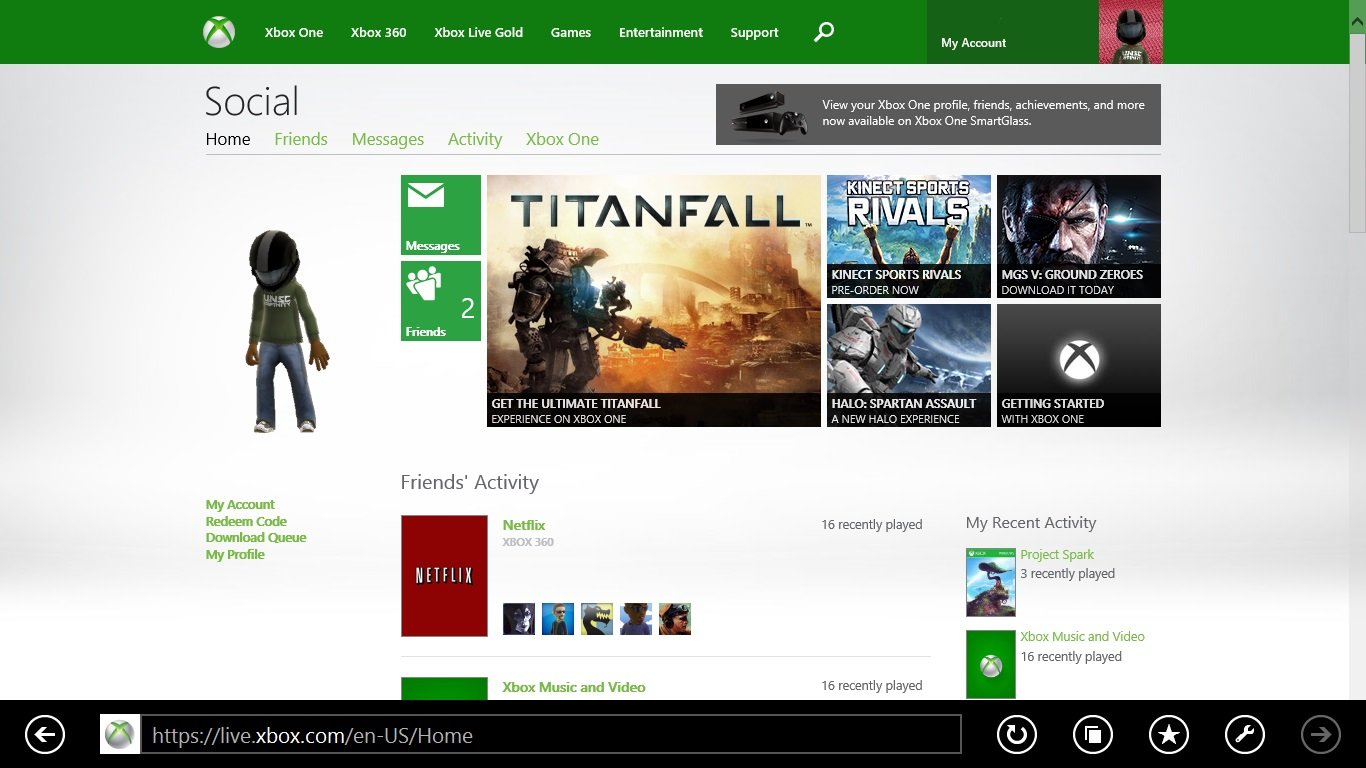Click the gamer avatar picture in header

(x=1131, y=32)
